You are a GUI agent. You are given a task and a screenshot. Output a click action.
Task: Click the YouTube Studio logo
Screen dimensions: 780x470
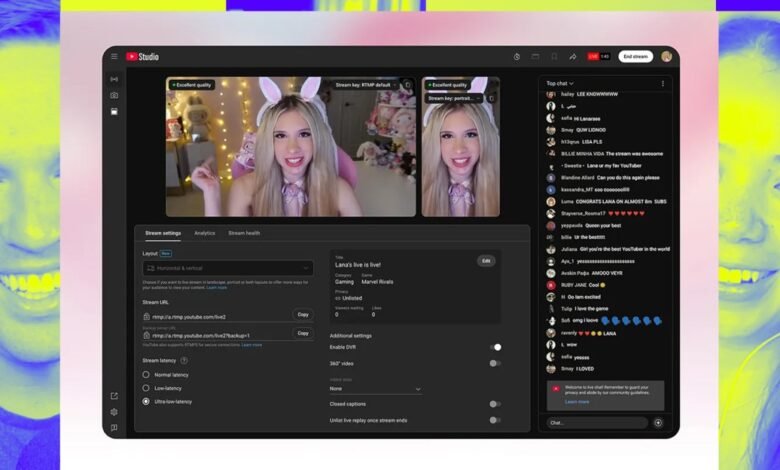click(142, 57)
